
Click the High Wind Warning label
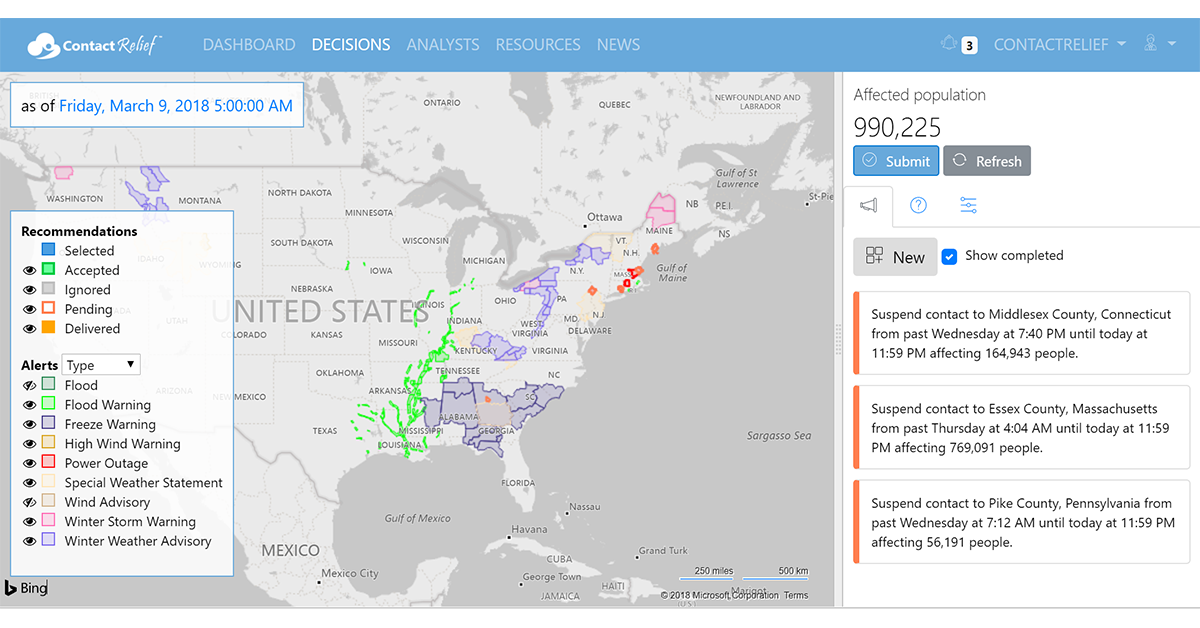click(123, 444)
